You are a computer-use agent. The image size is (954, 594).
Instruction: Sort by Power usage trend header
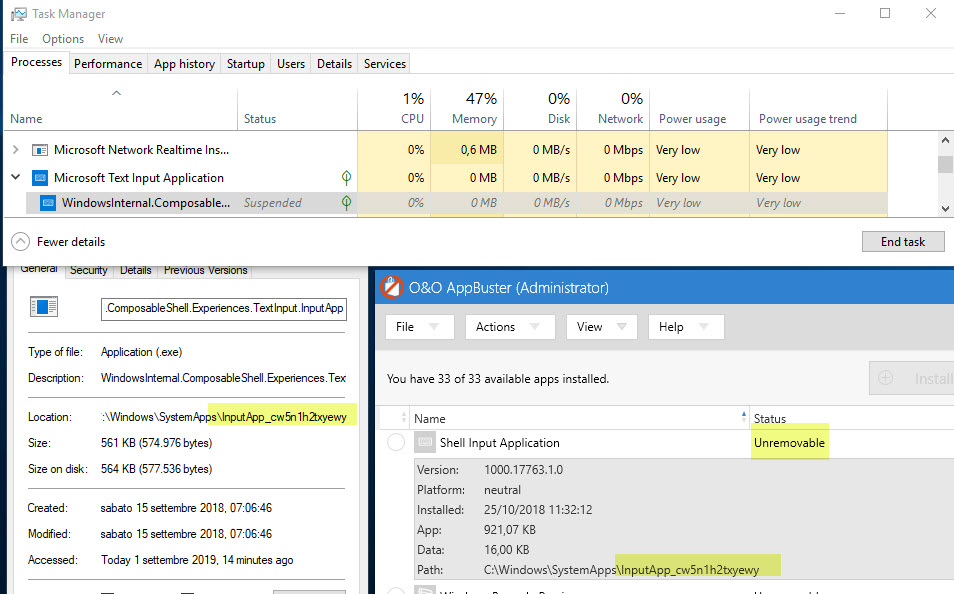(818, 109)
